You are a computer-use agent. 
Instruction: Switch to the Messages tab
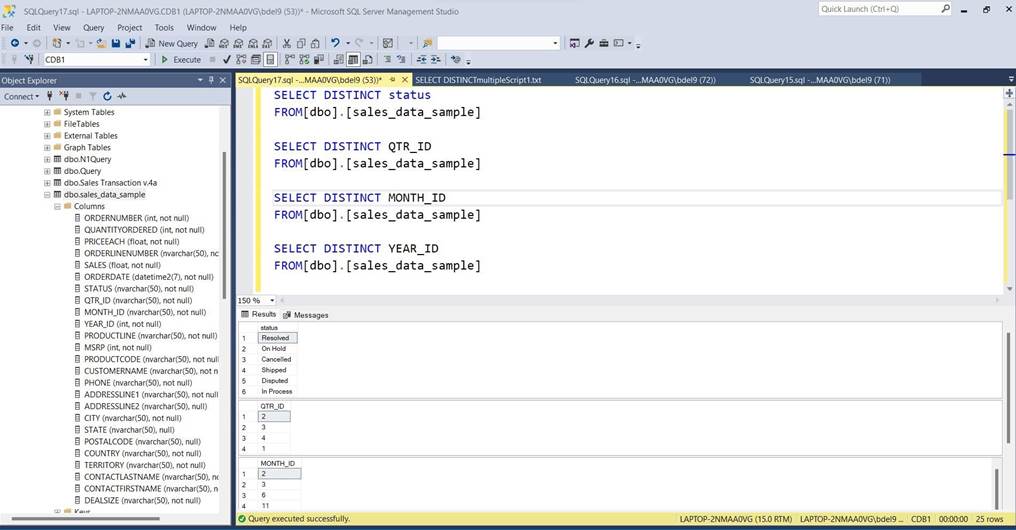tap(305, 315)
